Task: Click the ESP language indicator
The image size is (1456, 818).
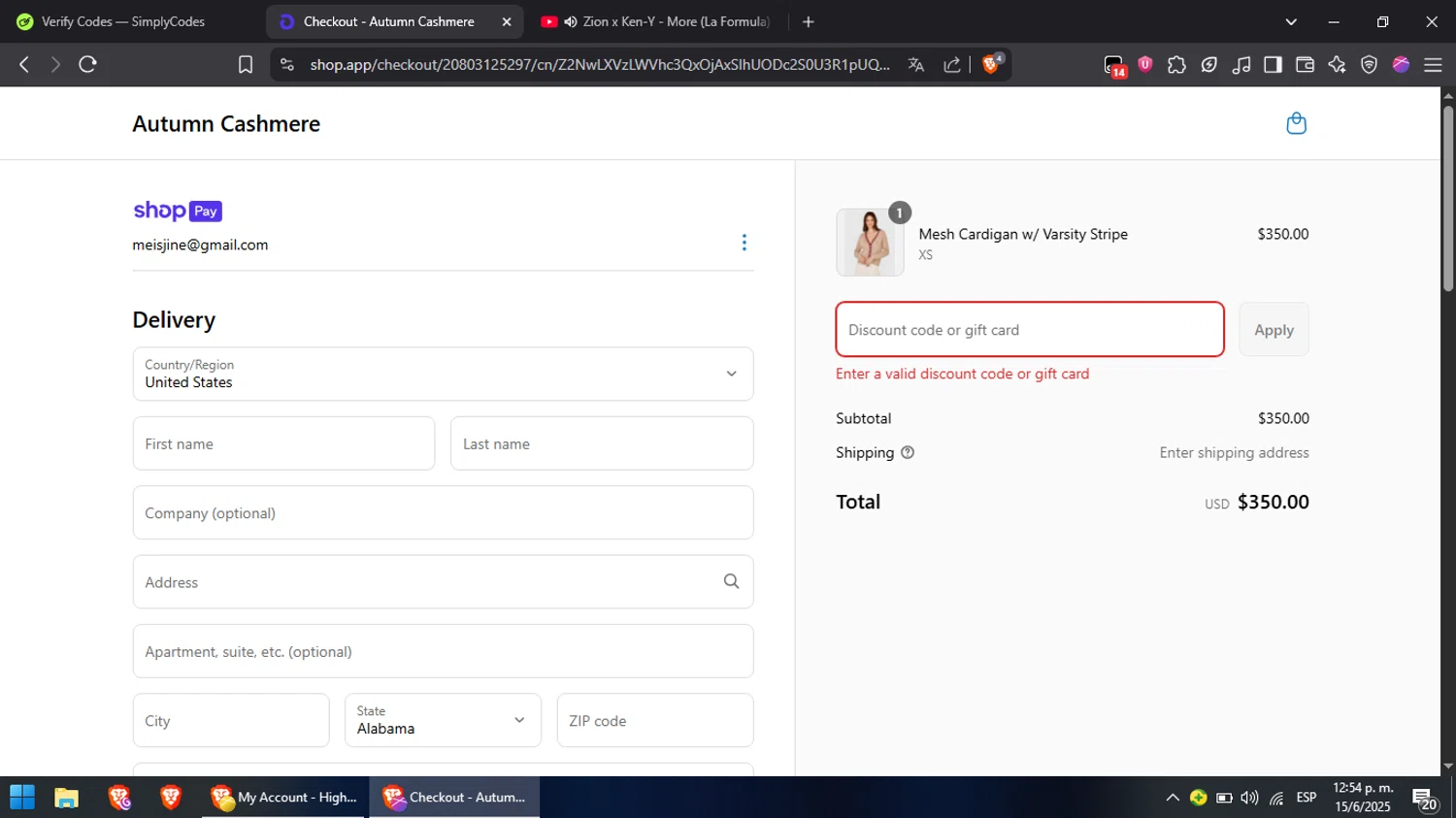Action: (x=1307, y=798)
